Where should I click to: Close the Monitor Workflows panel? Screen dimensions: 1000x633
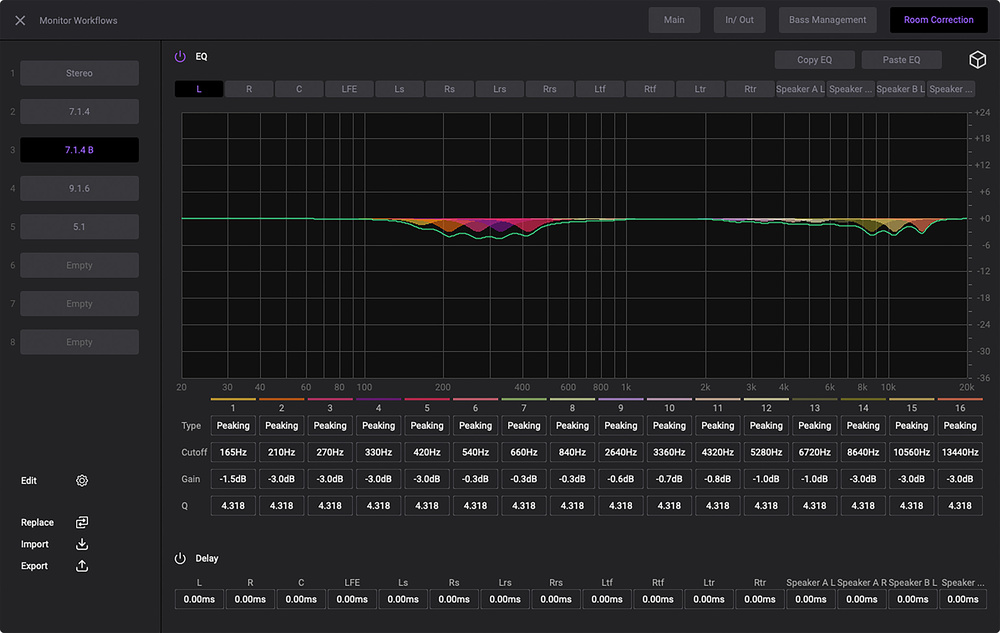[20, 20]
